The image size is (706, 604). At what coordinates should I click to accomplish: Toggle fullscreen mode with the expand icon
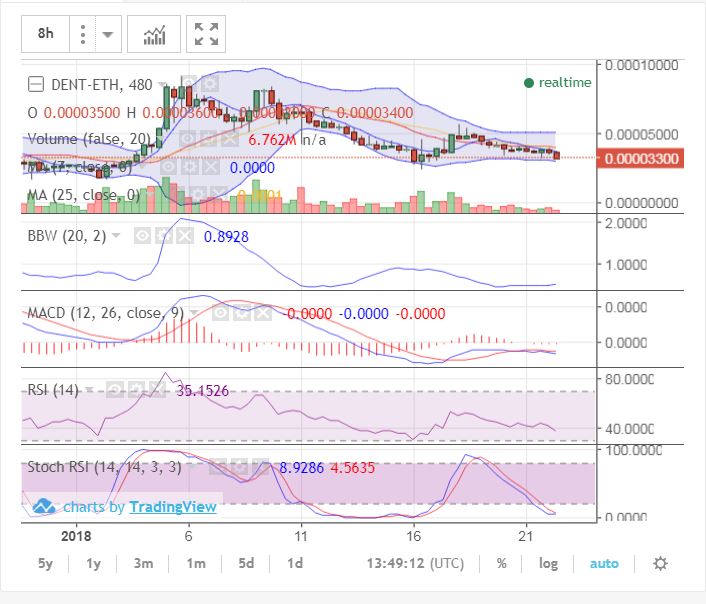tap(206, 34)
